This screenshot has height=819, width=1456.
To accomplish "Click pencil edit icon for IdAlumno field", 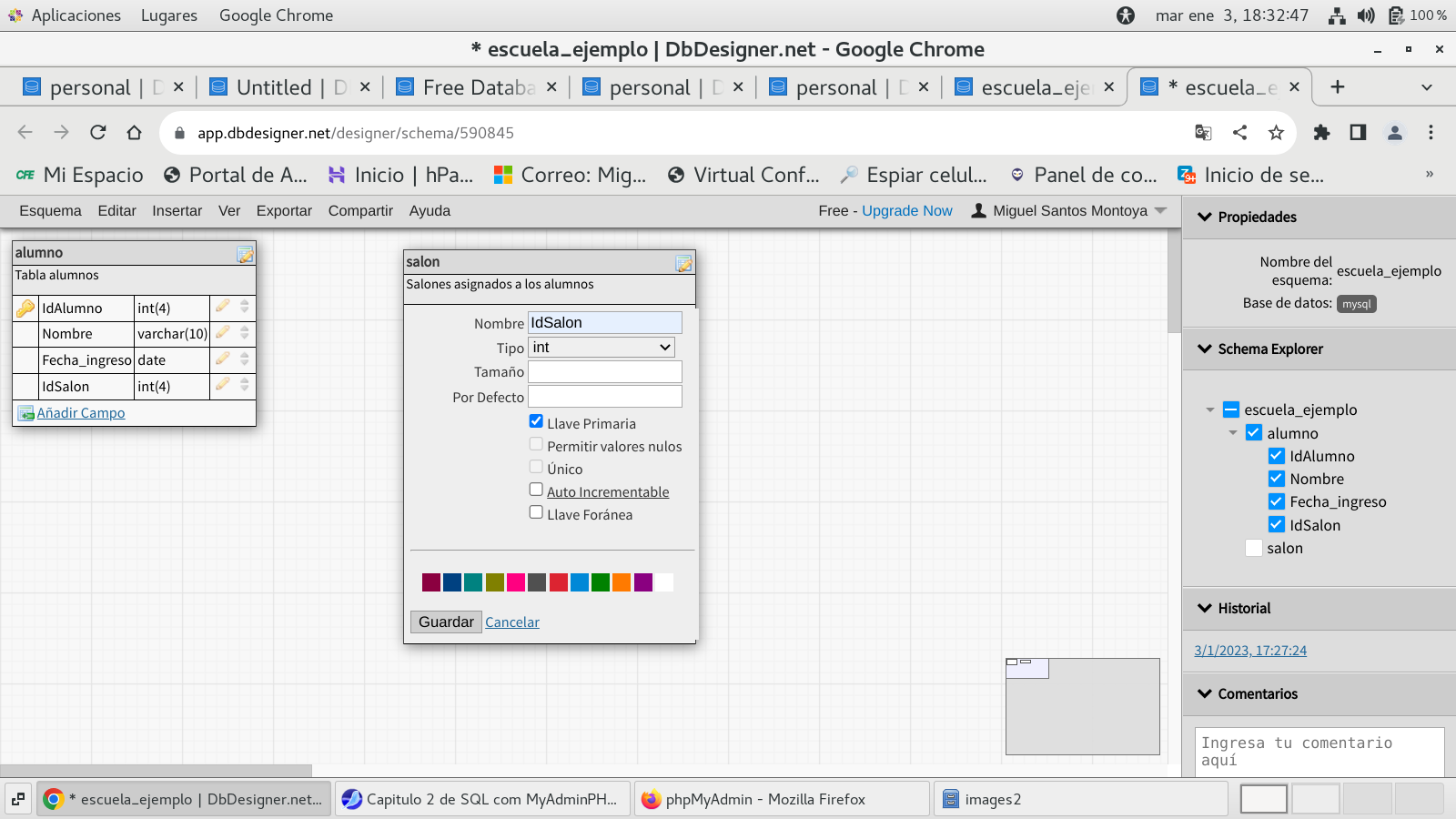I will tap(222, 307).
